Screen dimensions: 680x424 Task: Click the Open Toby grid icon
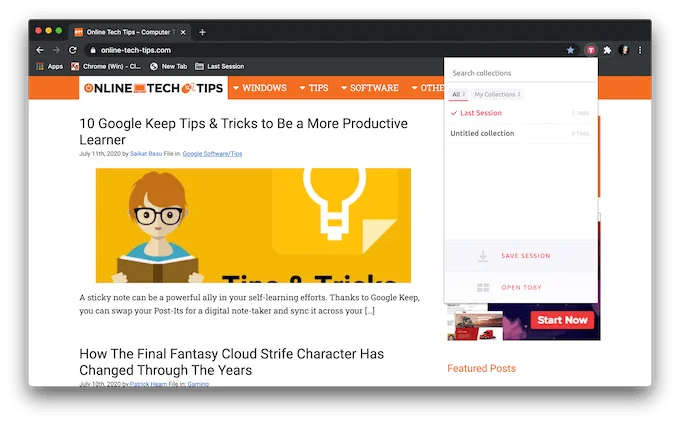(x=483, y=287)
